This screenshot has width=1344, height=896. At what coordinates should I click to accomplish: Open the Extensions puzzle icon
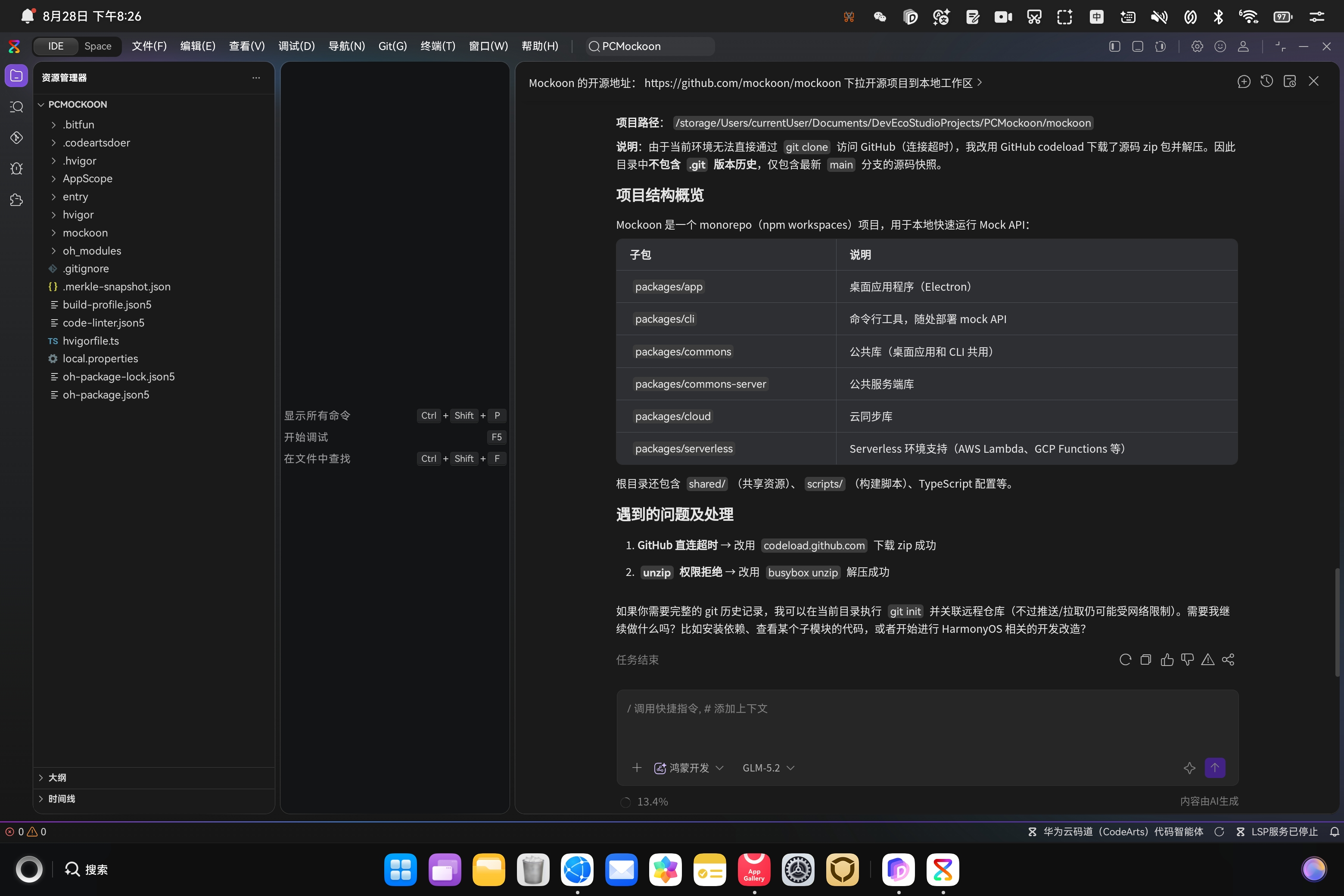point(16,200)
